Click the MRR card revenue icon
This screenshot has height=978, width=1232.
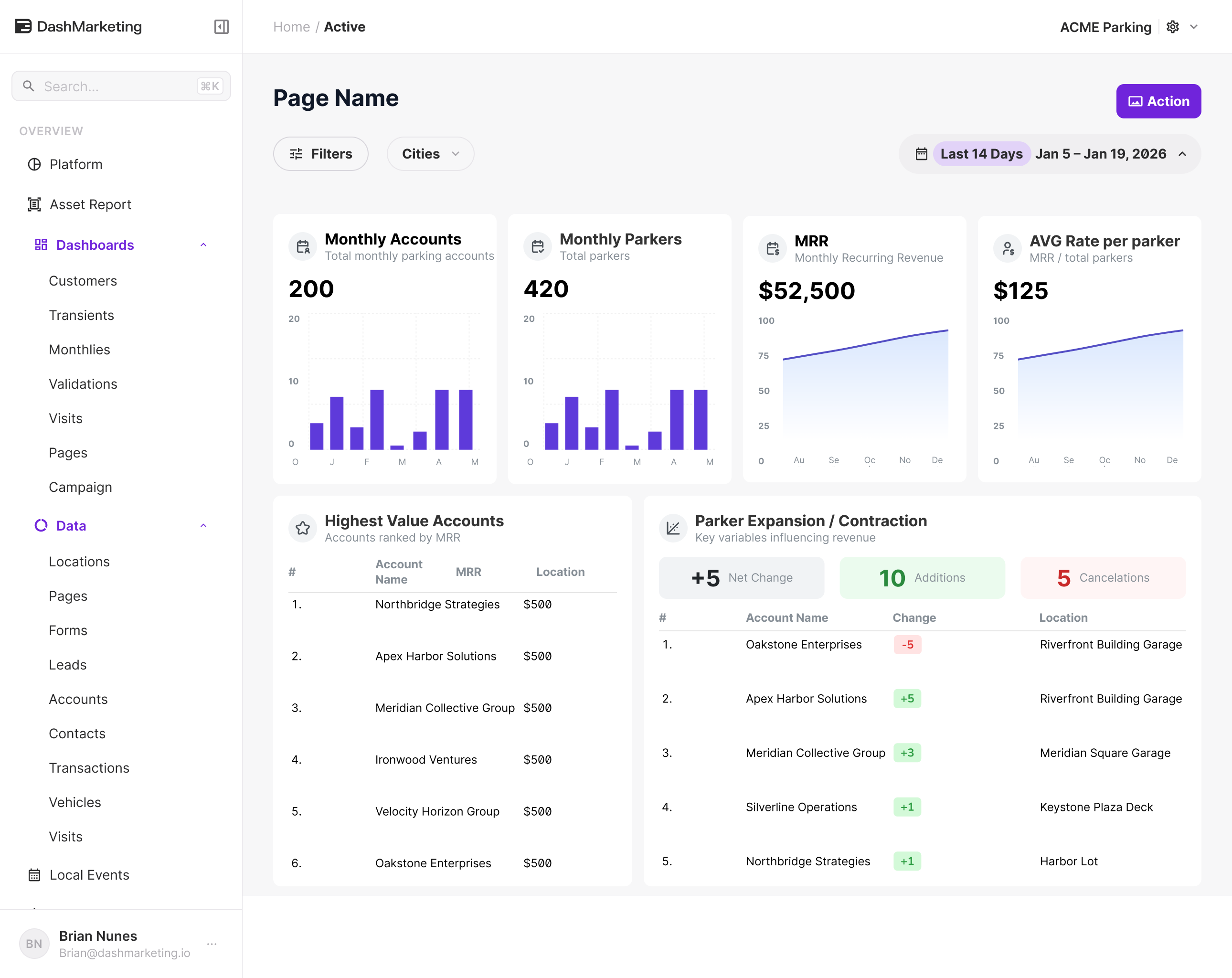point(773,249)
